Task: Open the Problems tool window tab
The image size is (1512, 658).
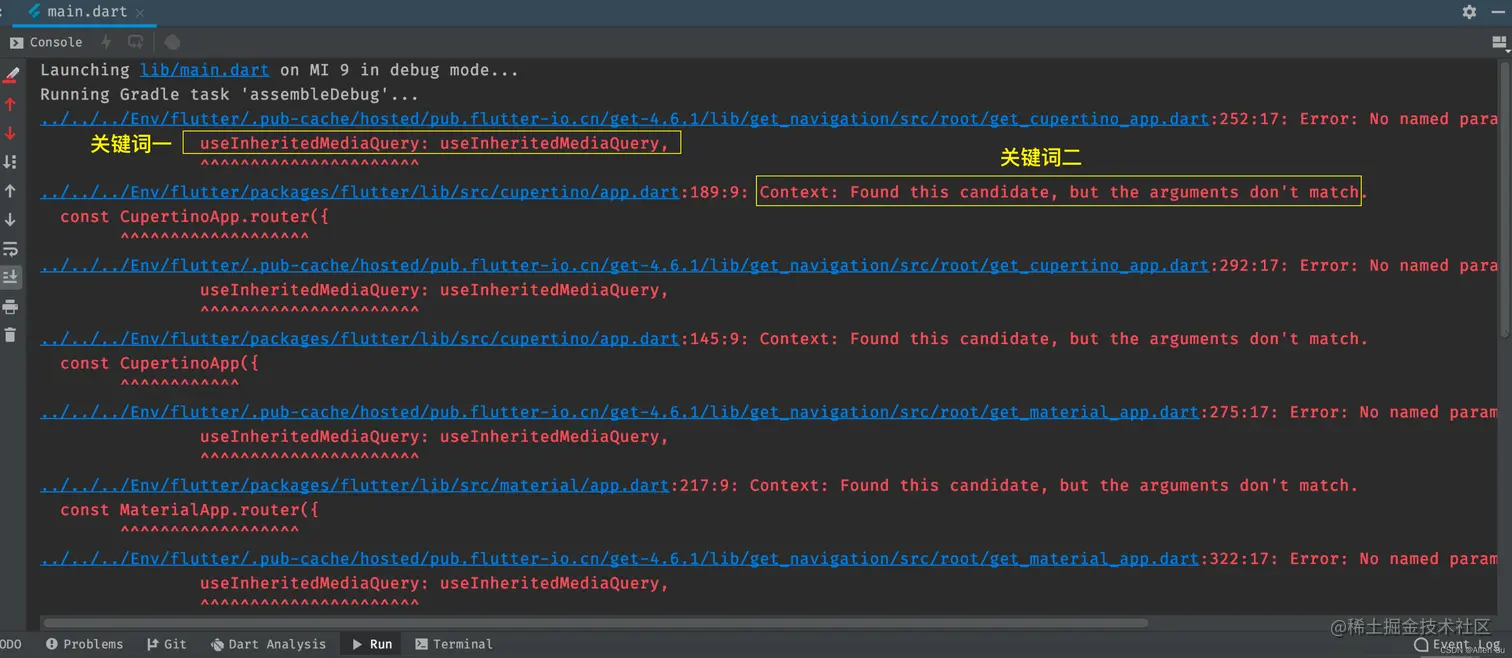Action: click(x=84, y=644)
